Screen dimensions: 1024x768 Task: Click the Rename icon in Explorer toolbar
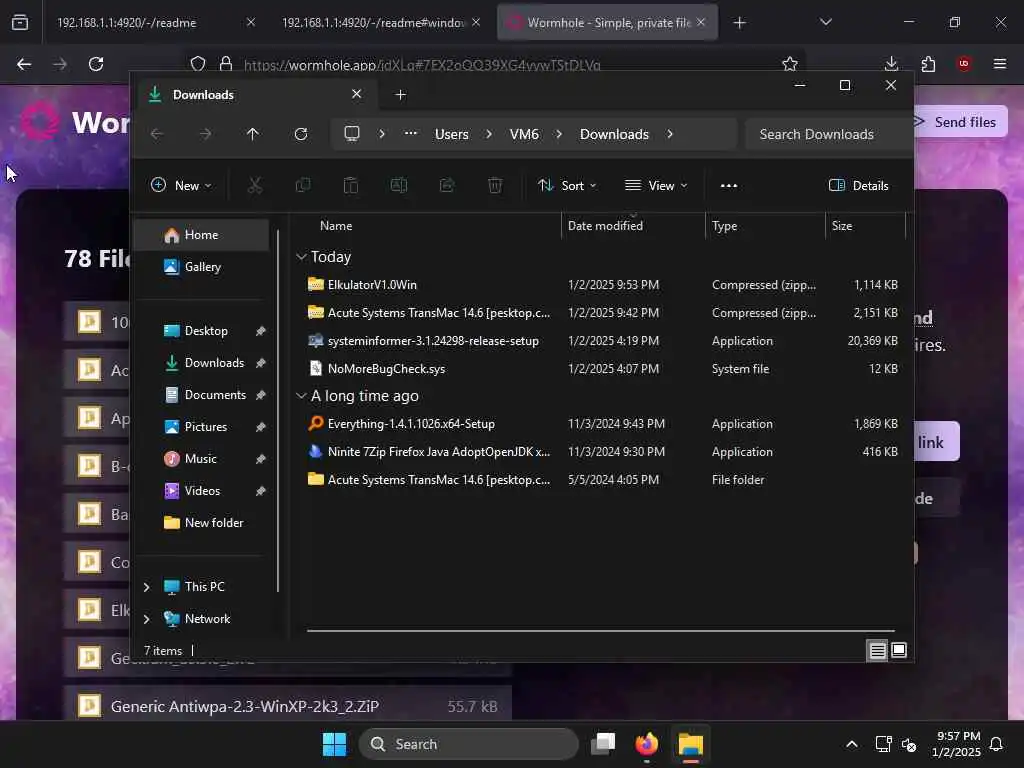(x=399, y=185)
